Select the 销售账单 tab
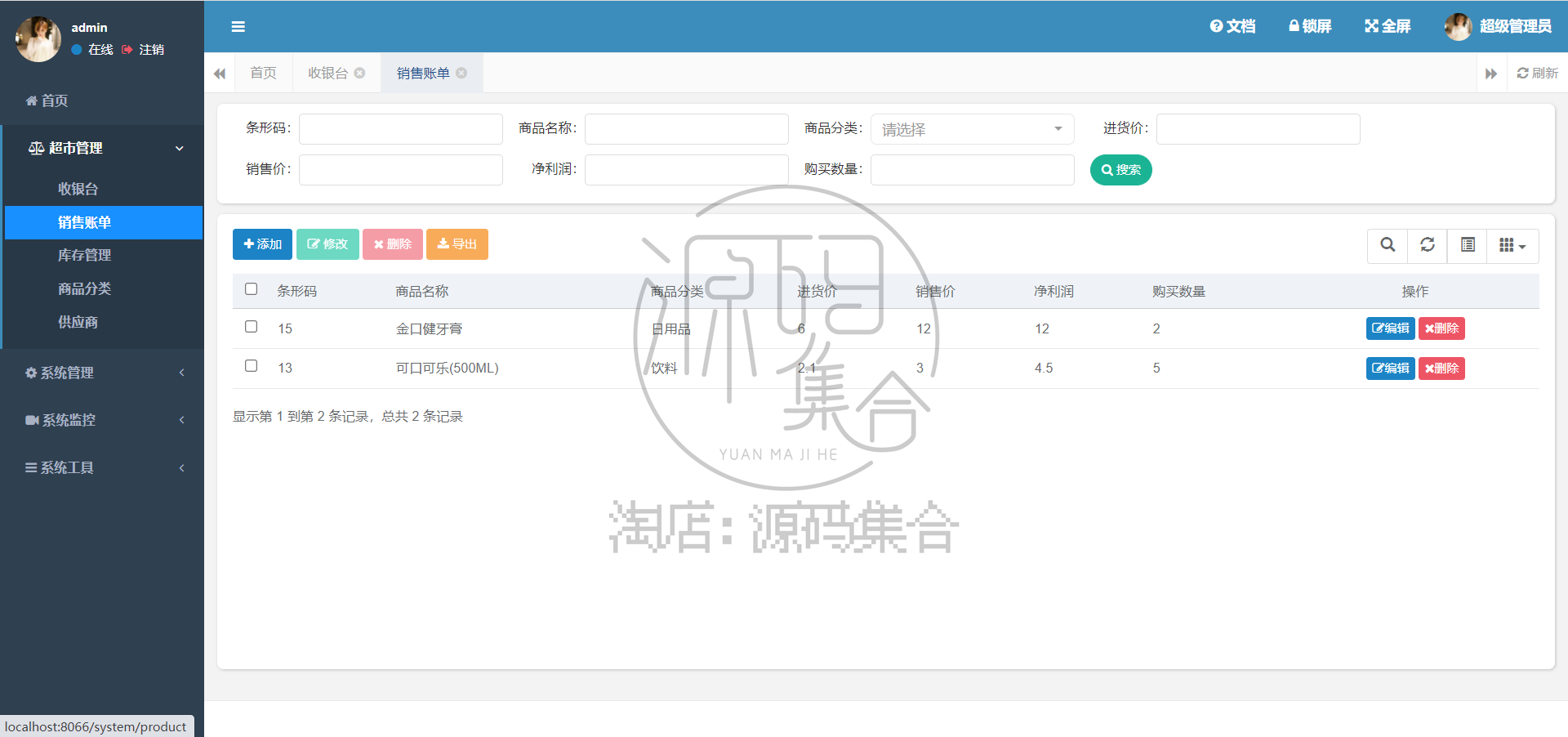This screenshot has height=737, width=1568. tap(423, 73)
